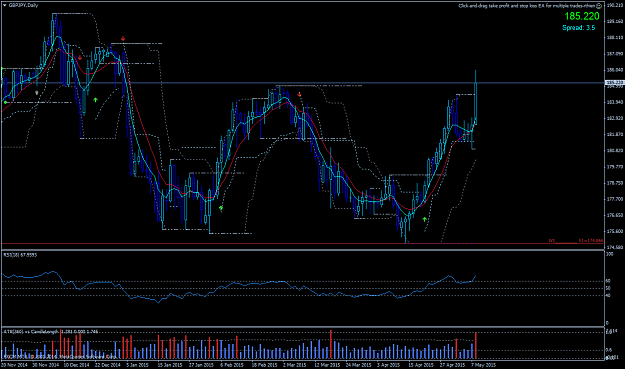
Task: Click the 5 Jan 2015 date on time axis
Action: point(138,365)
